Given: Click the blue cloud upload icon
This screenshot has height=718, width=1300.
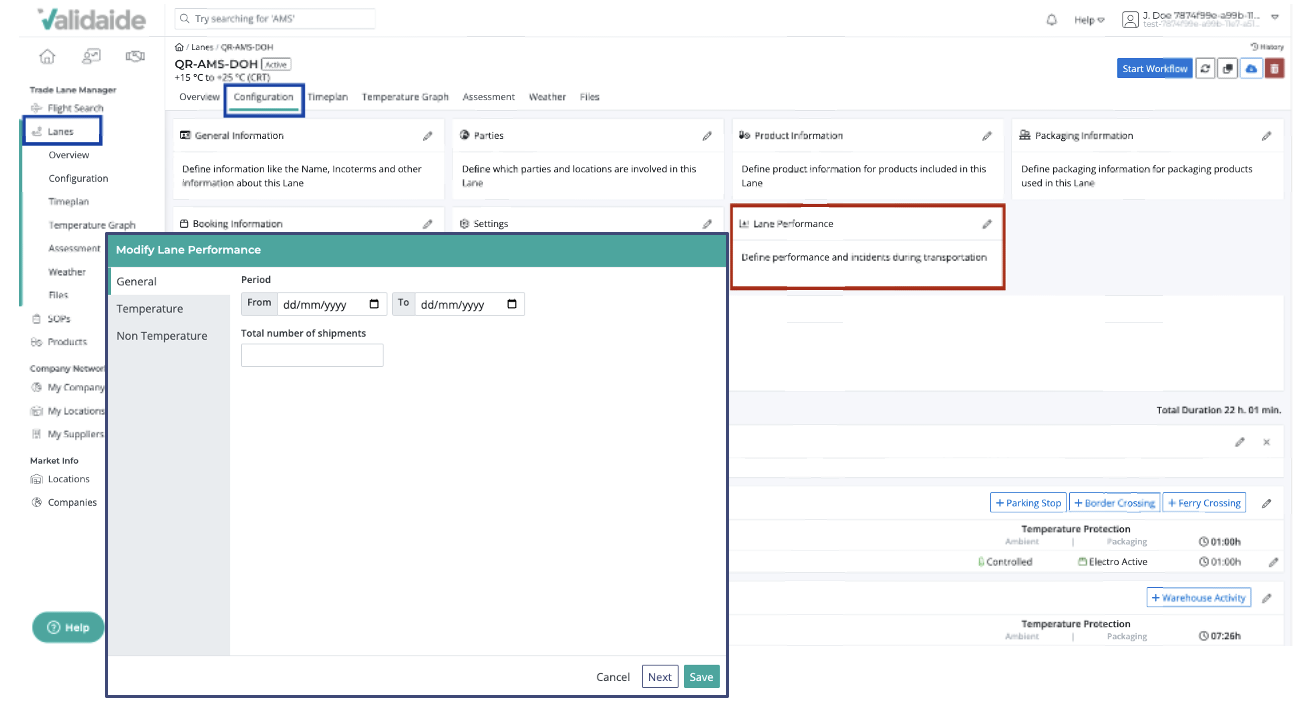Looking at the screenshot, I should point(1250,68).
